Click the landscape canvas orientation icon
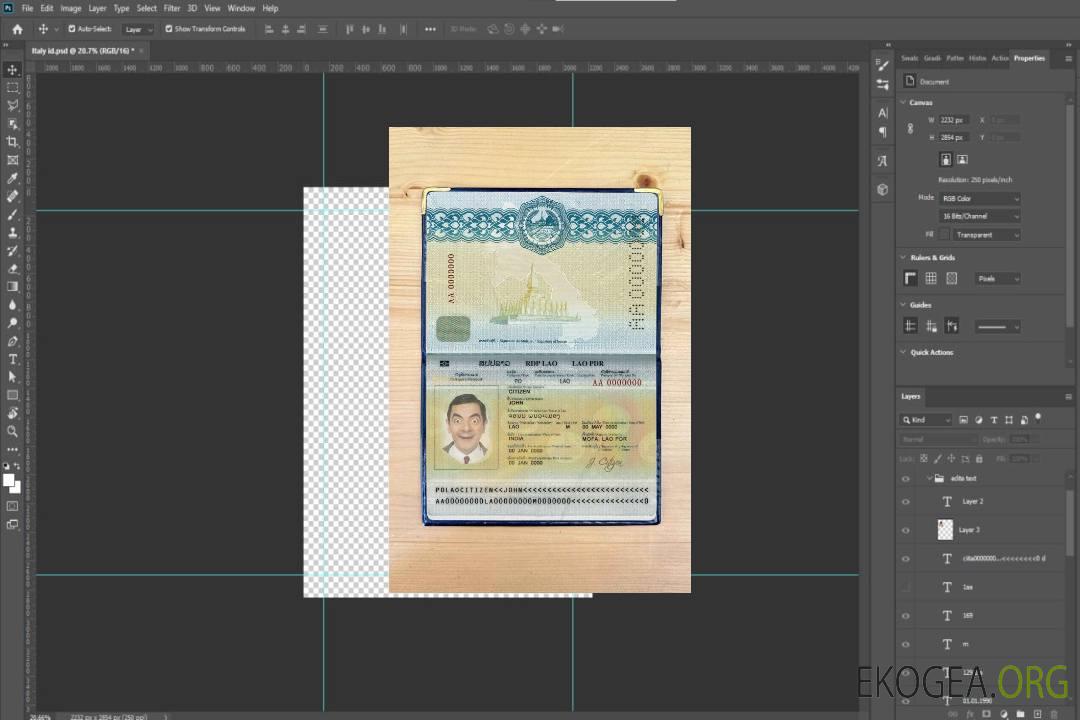This screenshot has width=1080, height=720. [962, 159]
